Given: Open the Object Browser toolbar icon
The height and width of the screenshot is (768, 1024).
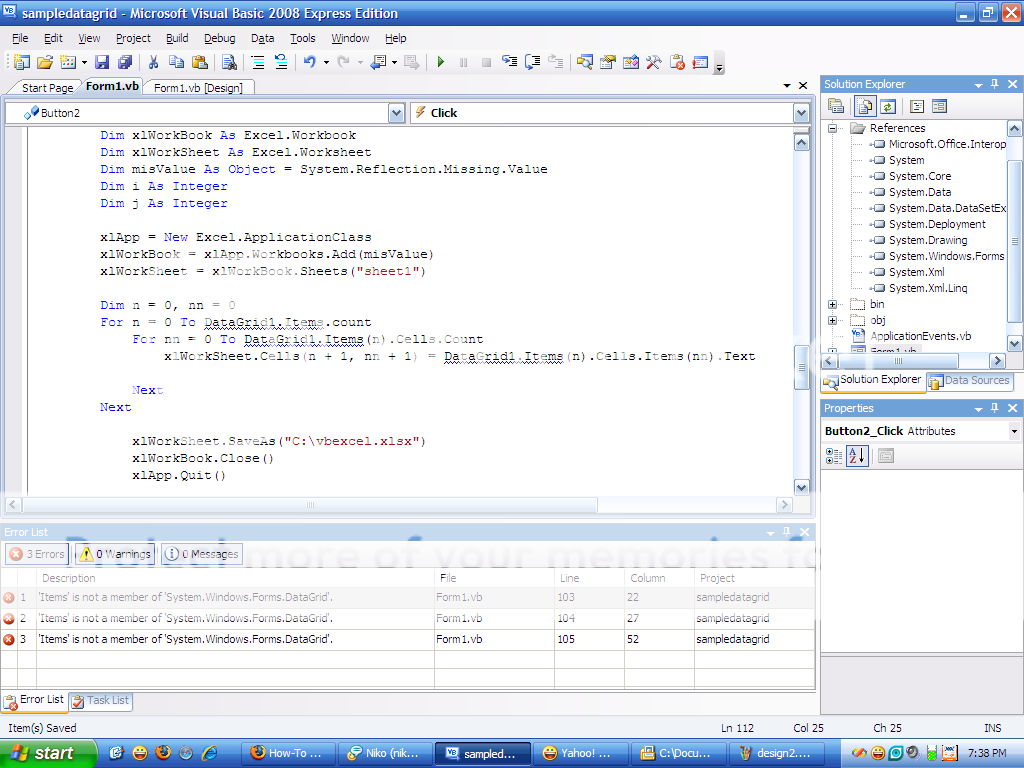Looking at the screenshot, I should 631,62.
